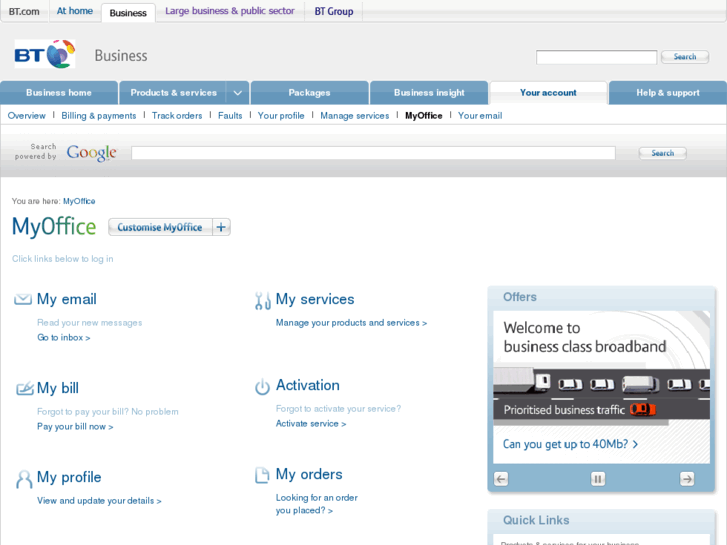Click the Business heading beside BT logo
This screenshot has width=727, height=545.
(121, 56)
